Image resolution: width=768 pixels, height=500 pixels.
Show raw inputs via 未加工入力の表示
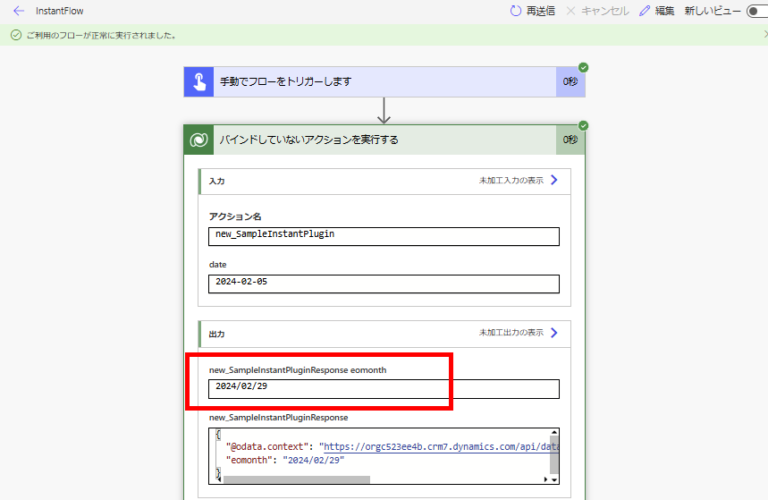point(511,181)
